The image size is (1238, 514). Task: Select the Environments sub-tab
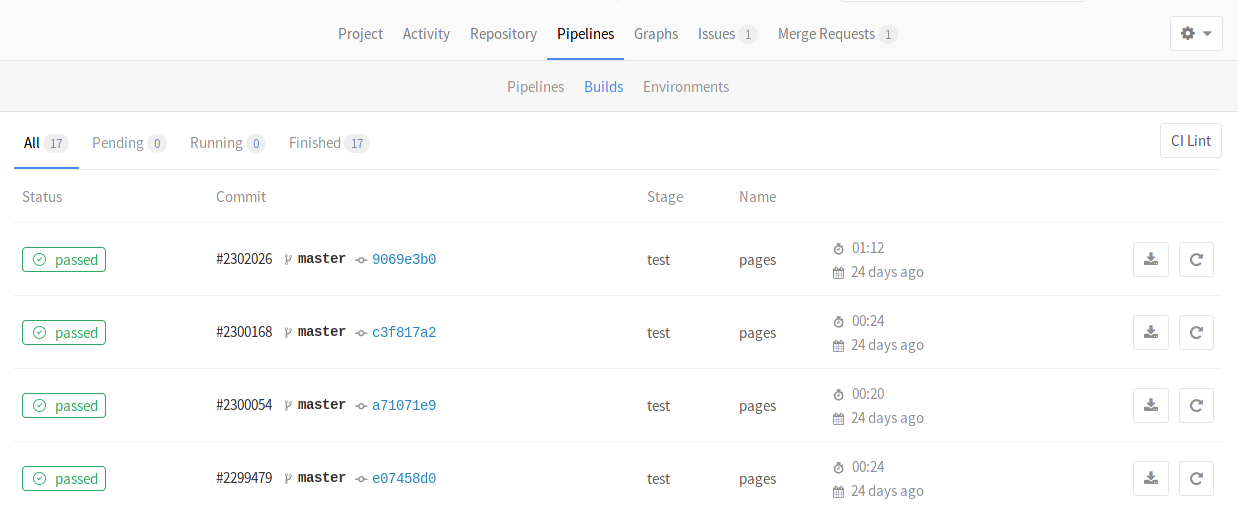(x=686, y=87)
